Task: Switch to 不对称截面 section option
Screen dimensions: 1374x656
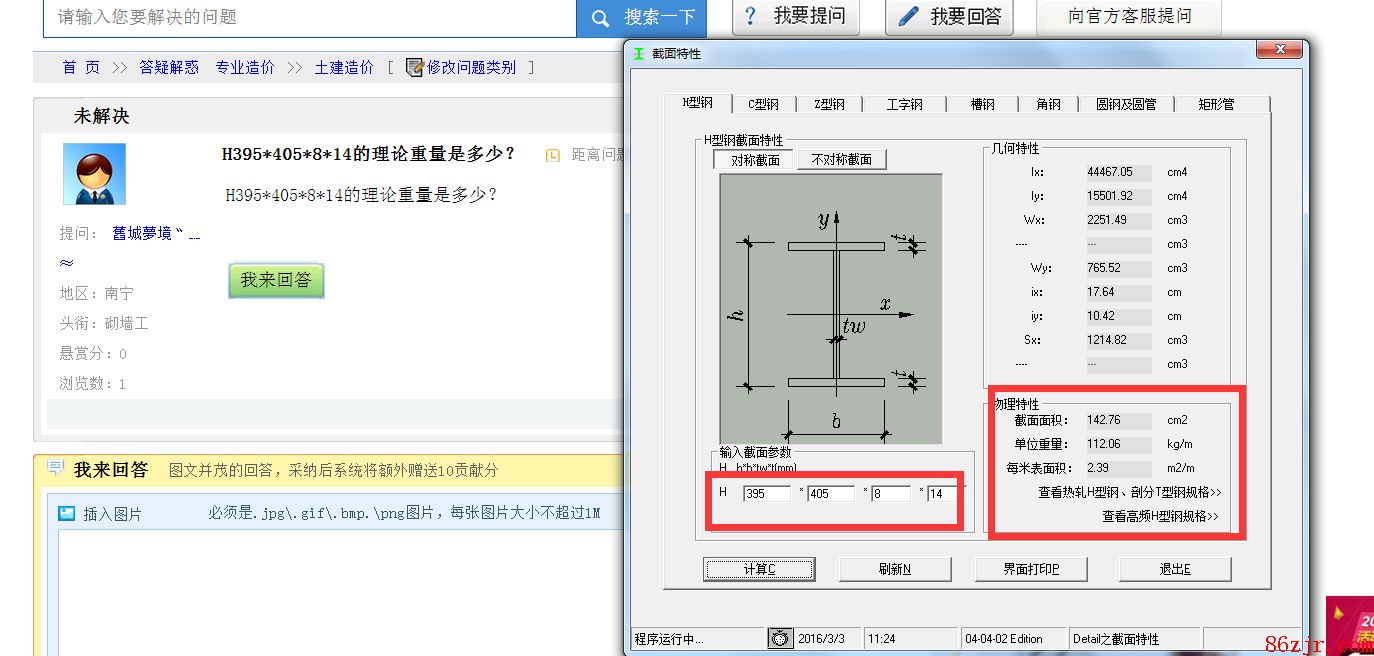Action: 841,160
